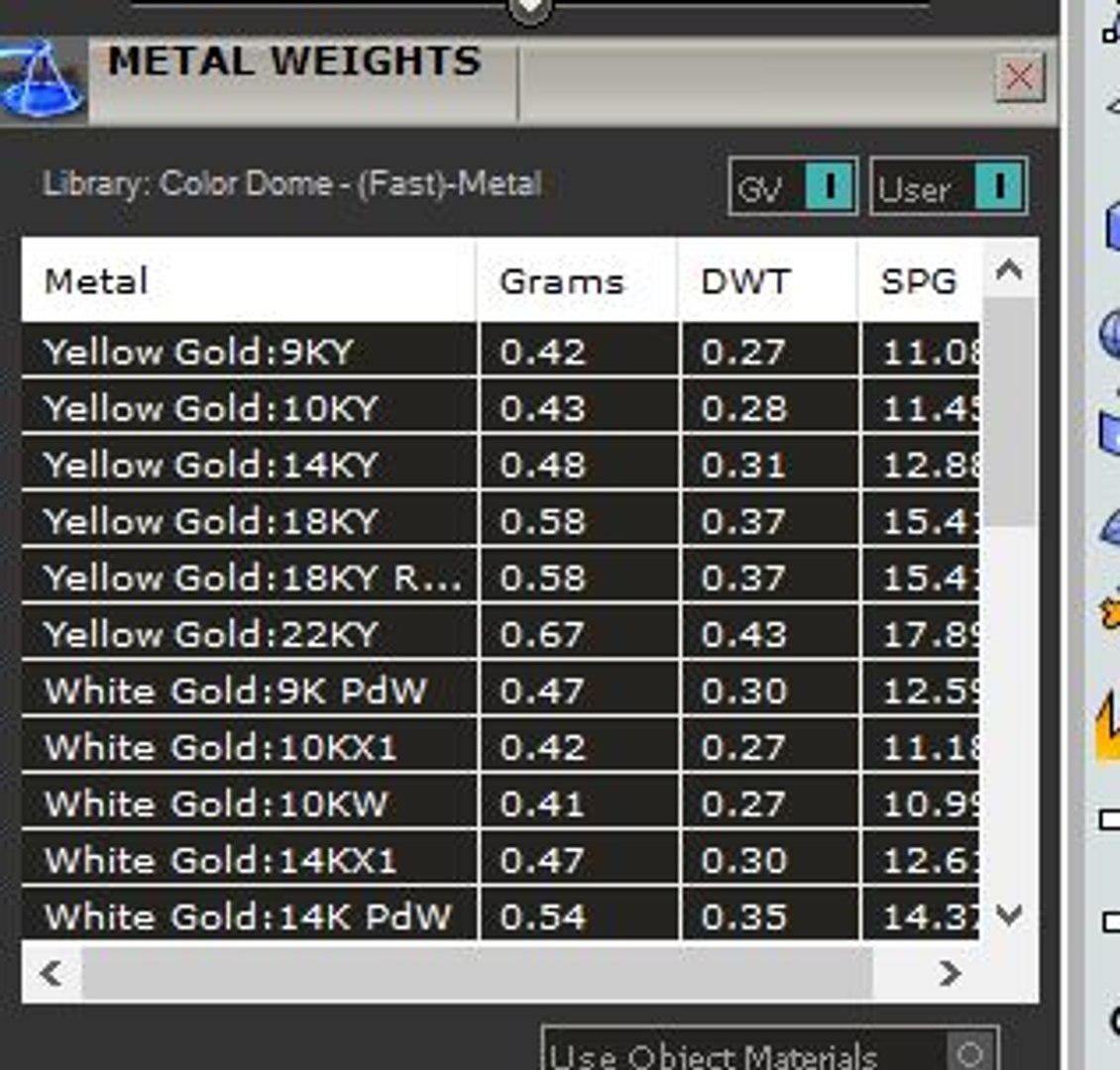
Task: Click the Metal Weights scale icon
Action: [43, 80]
